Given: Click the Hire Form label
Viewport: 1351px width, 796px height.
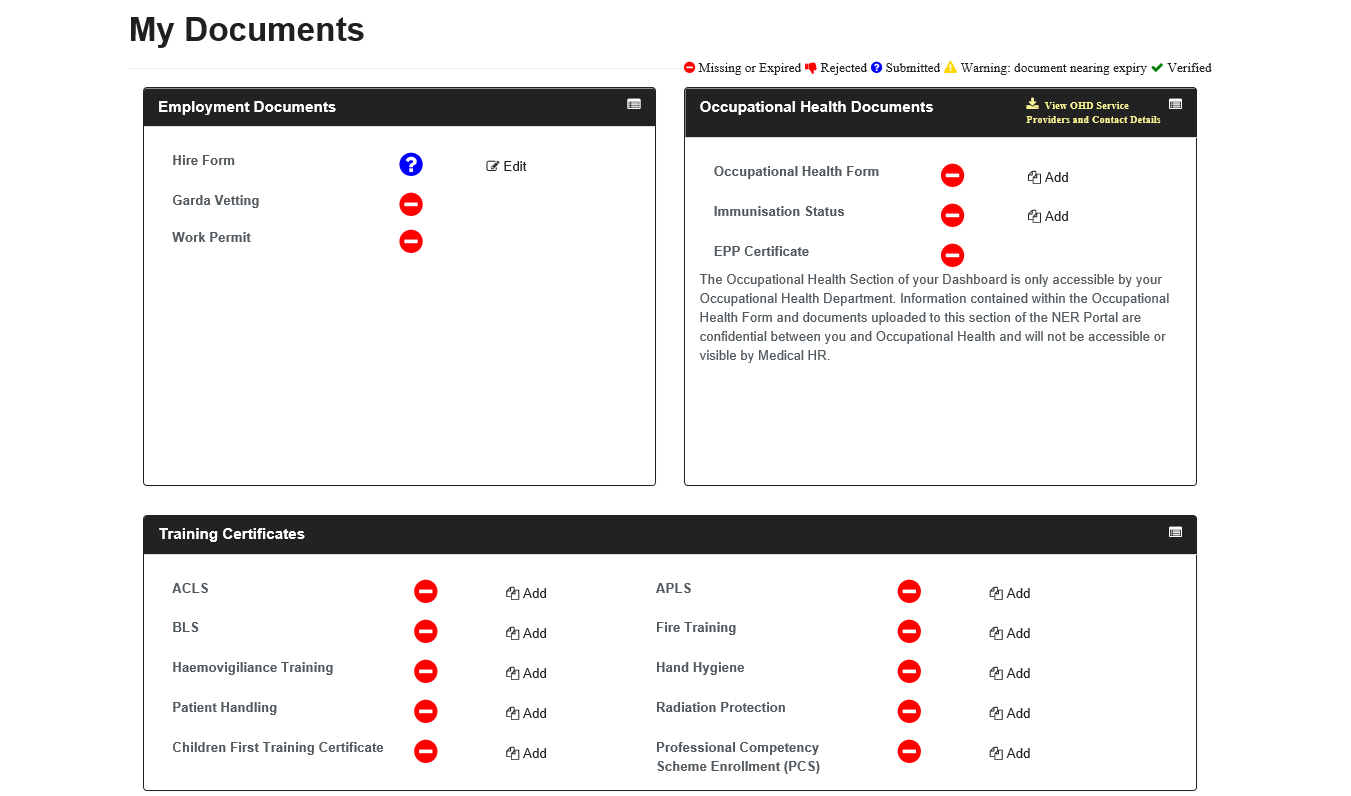Looking at the screenshot, I should [x=203, y=161].
